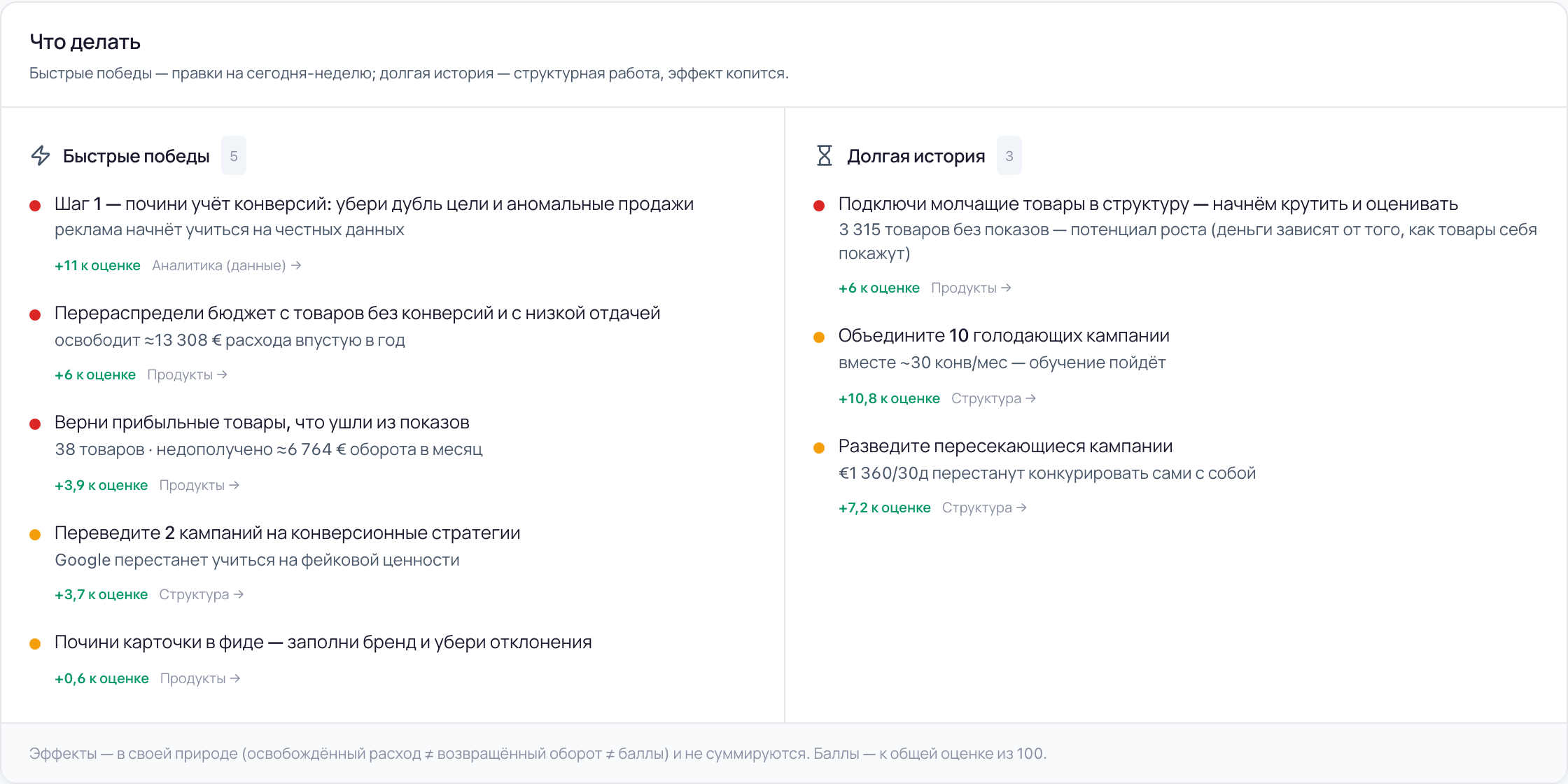Click the red dot beside Подключи молчащие товары
Screen dimensions: 1568x784
pos(819,205)
